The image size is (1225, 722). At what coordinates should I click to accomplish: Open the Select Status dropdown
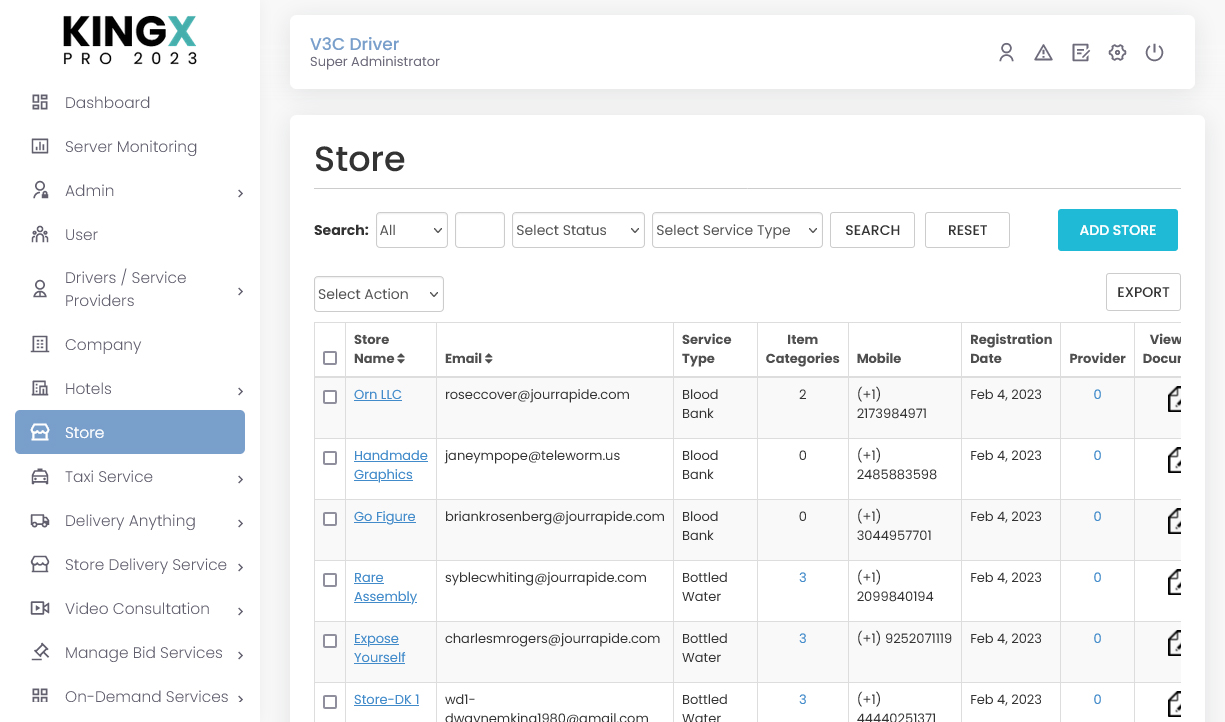[x=578, y=230]
